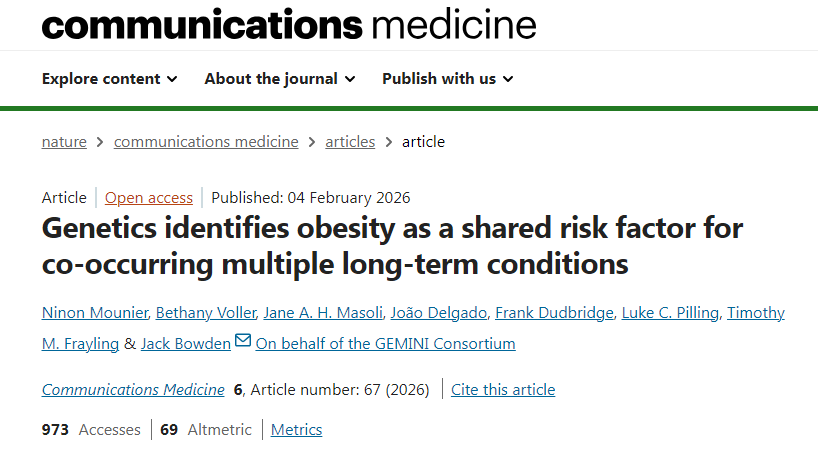Open Jack Bowden author link
The width and height of the screenshot is (818, 465).
pyautogui.click(x=185, y=344)
